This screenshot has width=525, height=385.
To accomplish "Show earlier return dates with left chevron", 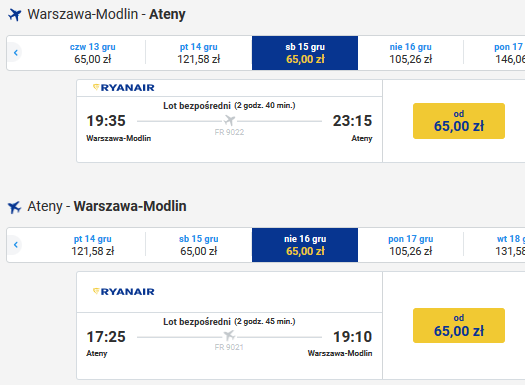I will click(15, 245).
